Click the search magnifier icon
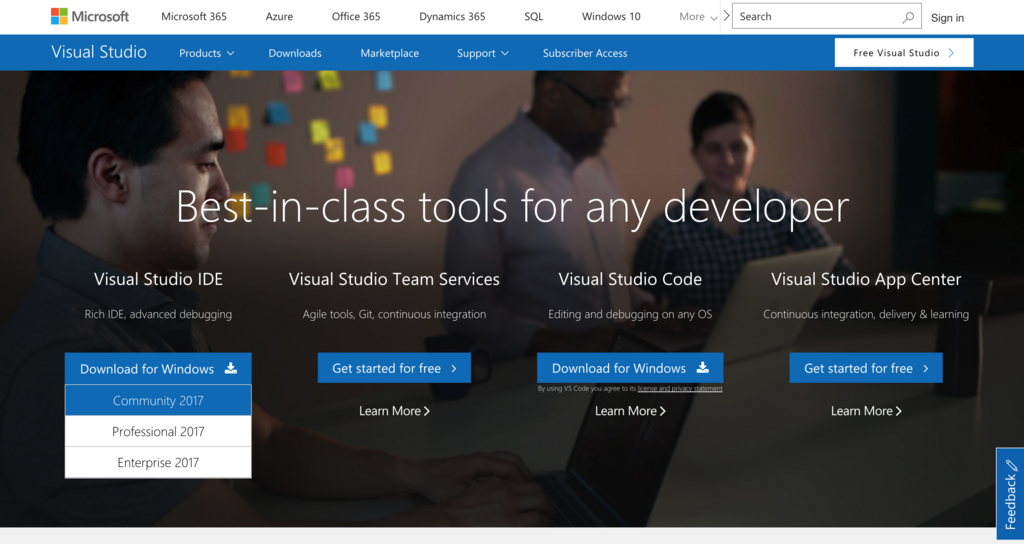The image size is (1024, 544). coord(908,18)
